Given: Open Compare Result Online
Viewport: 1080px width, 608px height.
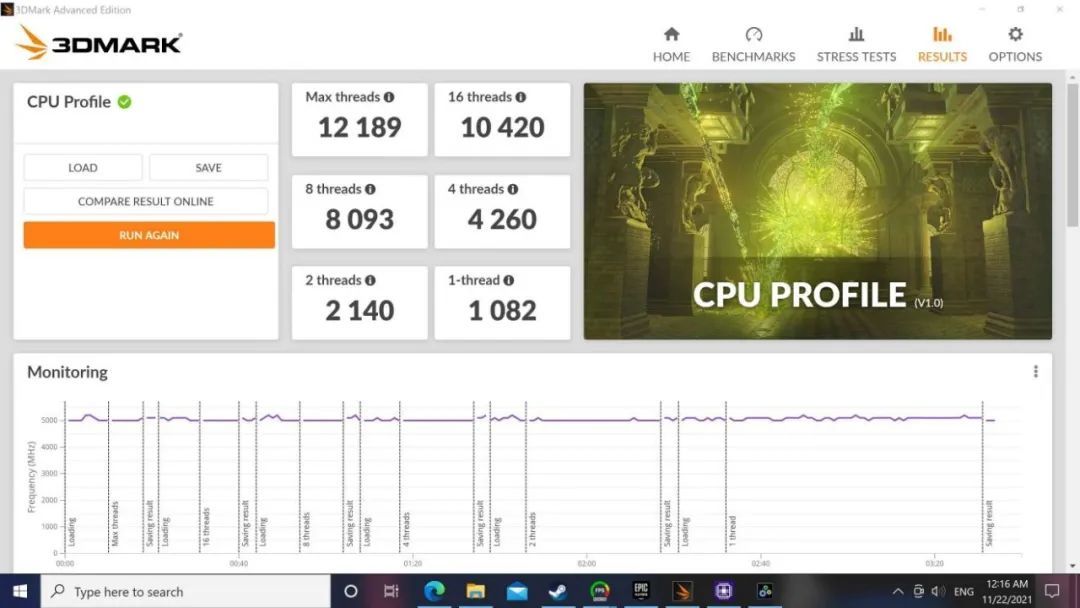Looking at the screenshot, I should pyautogui.click(x=146, y=201).
